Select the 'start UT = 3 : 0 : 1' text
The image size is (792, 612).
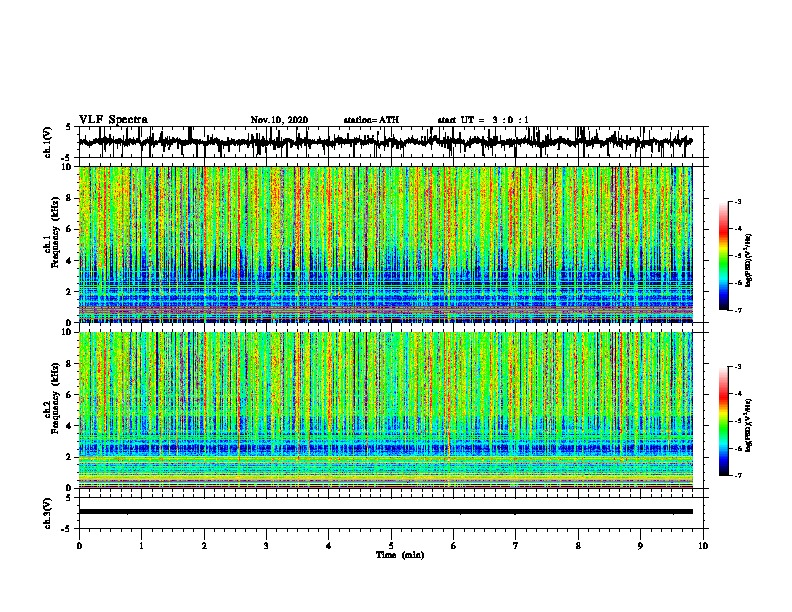coord(483,120)
